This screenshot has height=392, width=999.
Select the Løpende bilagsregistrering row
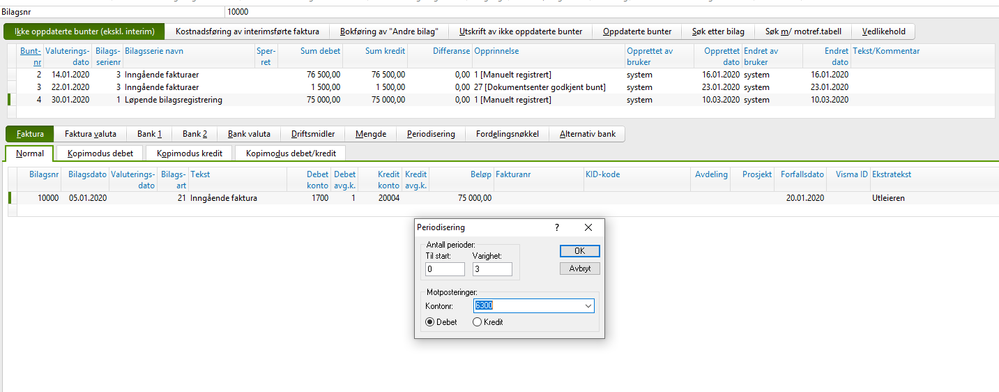[x=501, y=100]
